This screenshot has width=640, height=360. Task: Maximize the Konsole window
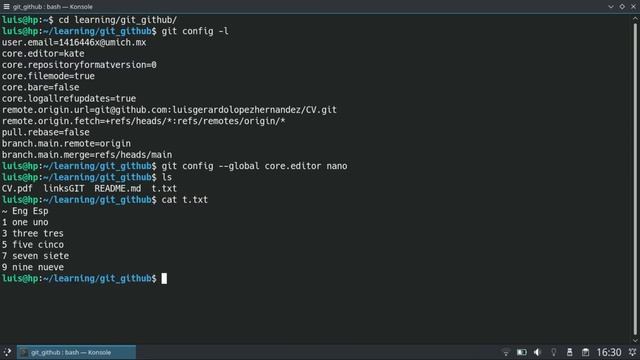click(x=622, y=7)
